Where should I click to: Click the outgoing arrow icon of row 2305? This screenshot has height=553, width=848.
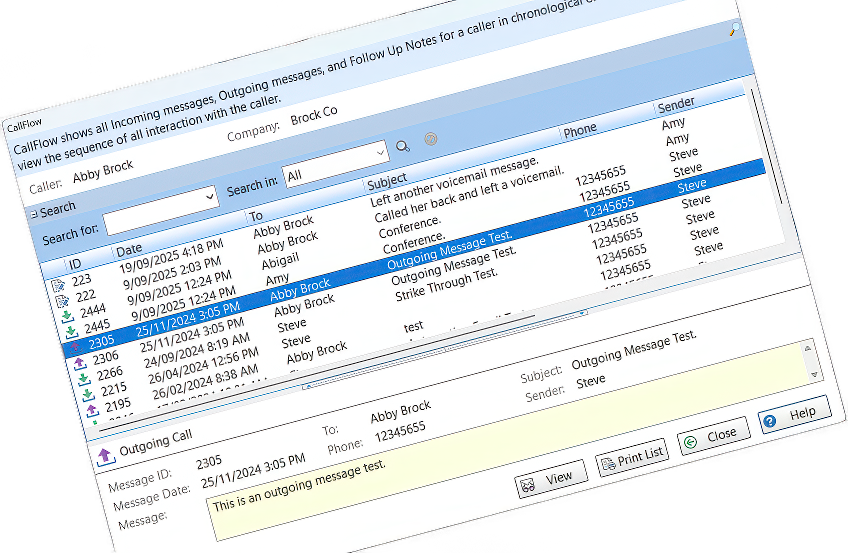pyautogui.click(x=75, y=347)
